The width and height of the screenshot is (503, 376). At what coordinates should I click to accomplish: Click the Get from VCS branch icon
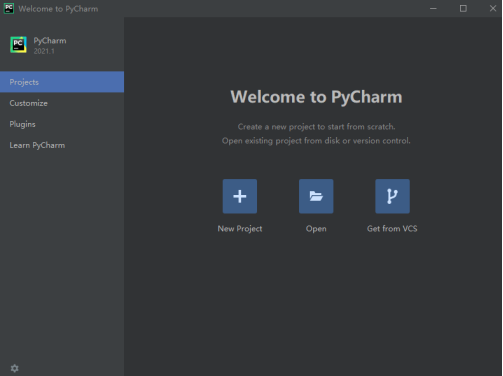(x=392, y=196)
